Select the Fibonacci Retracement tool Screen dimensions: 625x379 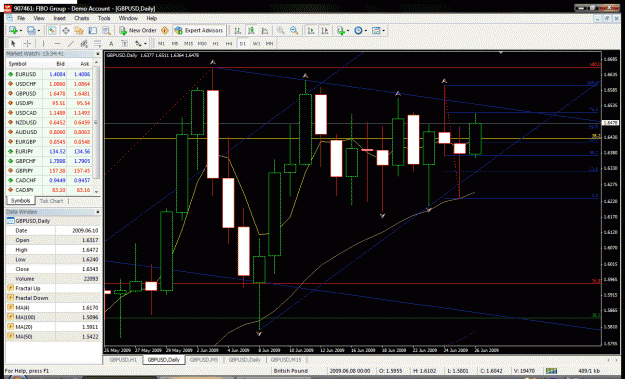tap(98, 43)
